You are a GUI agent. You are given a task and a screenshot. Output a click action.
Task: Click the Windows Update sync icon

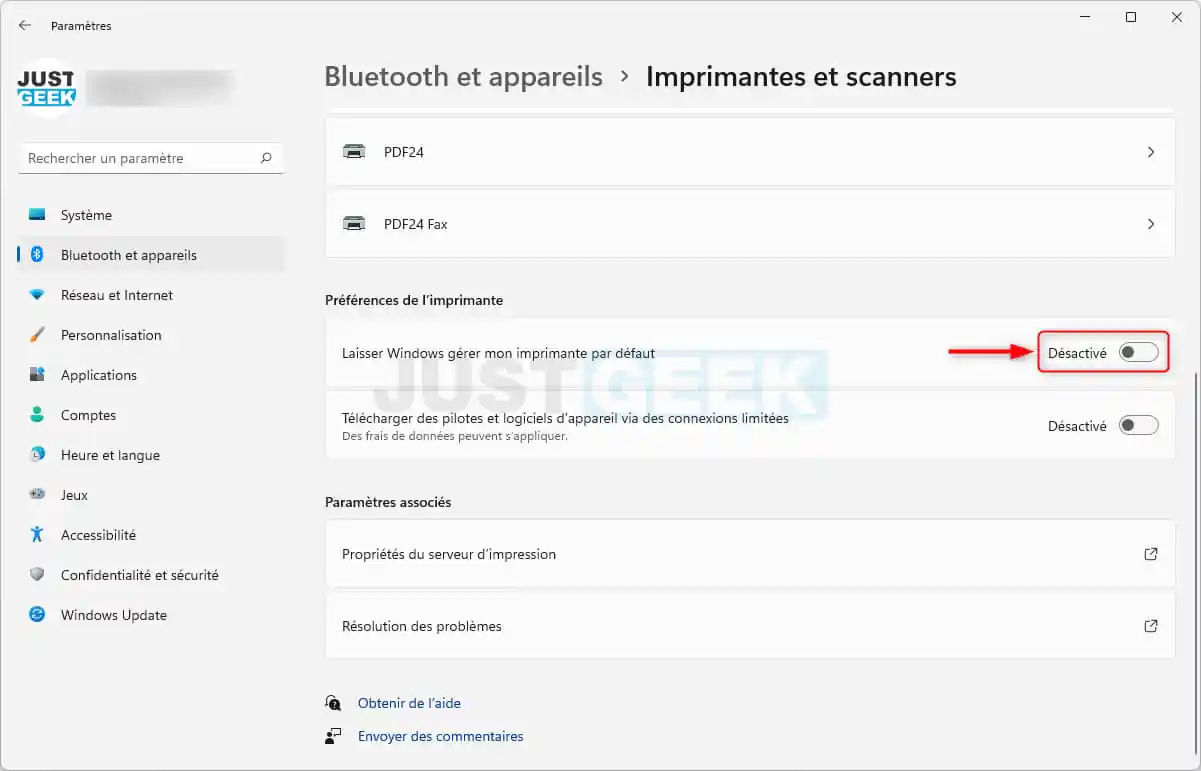pyautogui.click(x=37, y=615)
